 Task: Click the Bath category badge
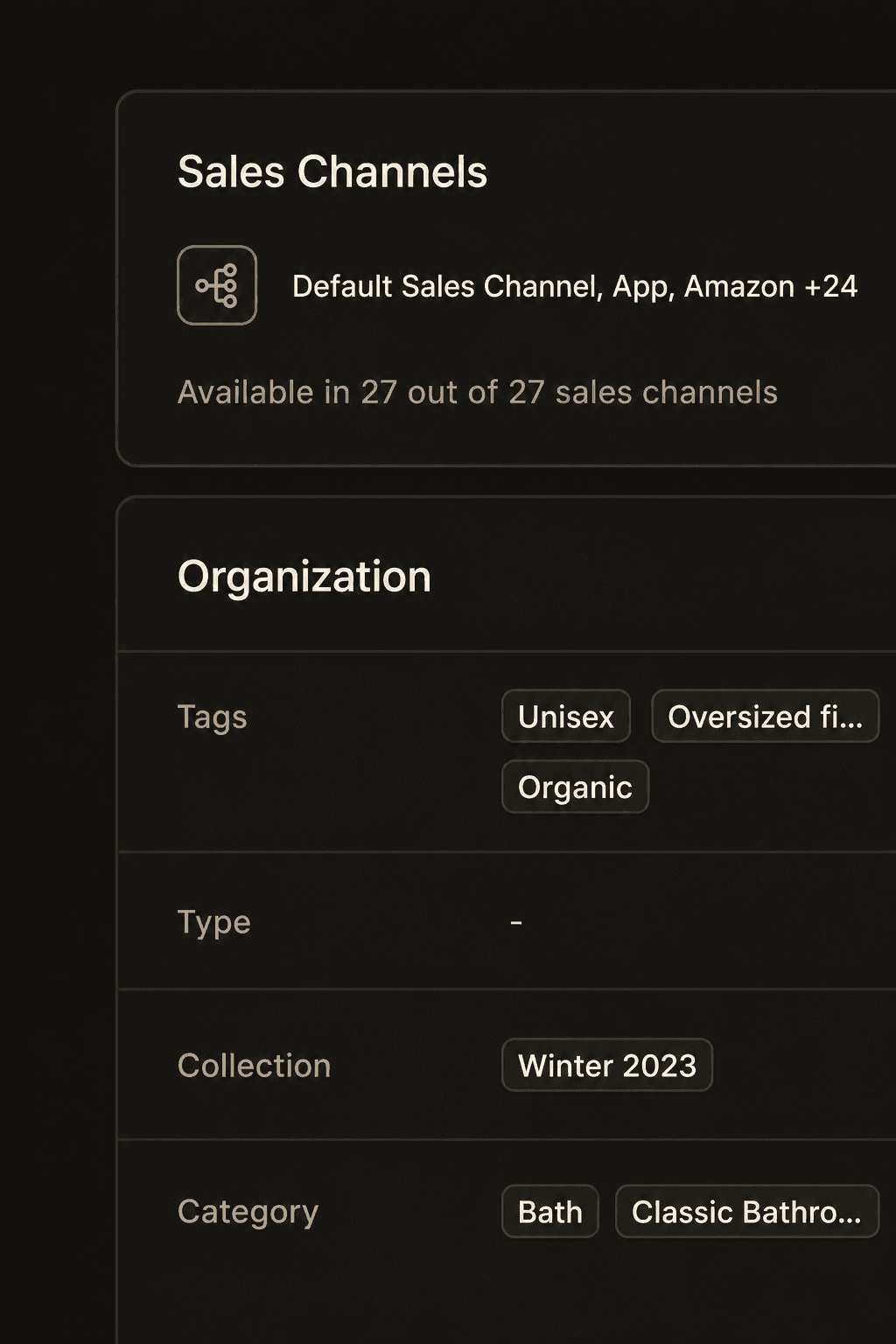[550, 1212]
